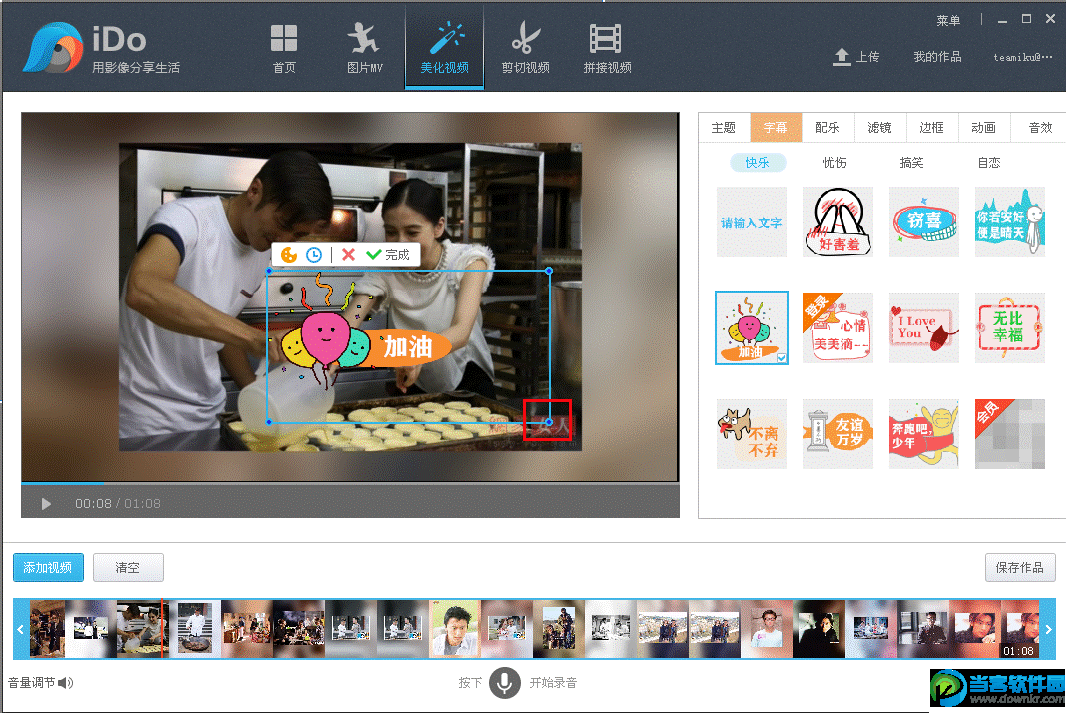The height and width of the screenshot is (713, 1066).
Task: Select the 快乐 subtitle category
Action: pyautogui.click(x=758, y=162)
